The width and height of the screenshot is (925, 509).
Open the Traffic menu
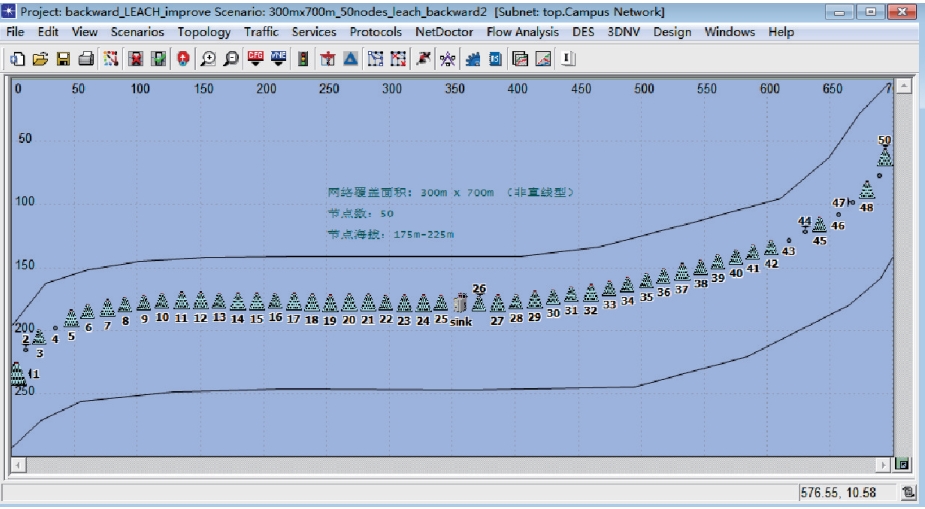click(261, 32)
